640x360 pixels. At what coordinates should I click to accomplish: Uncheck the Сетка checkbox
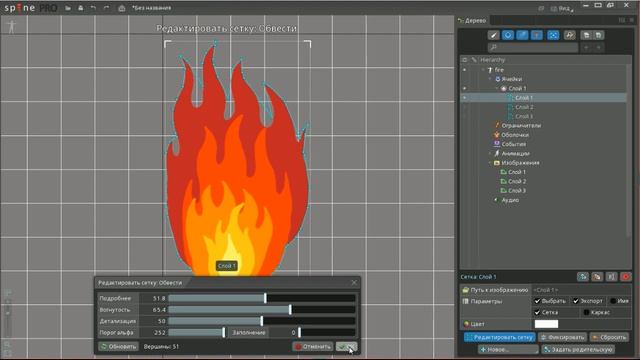(538, 313)
